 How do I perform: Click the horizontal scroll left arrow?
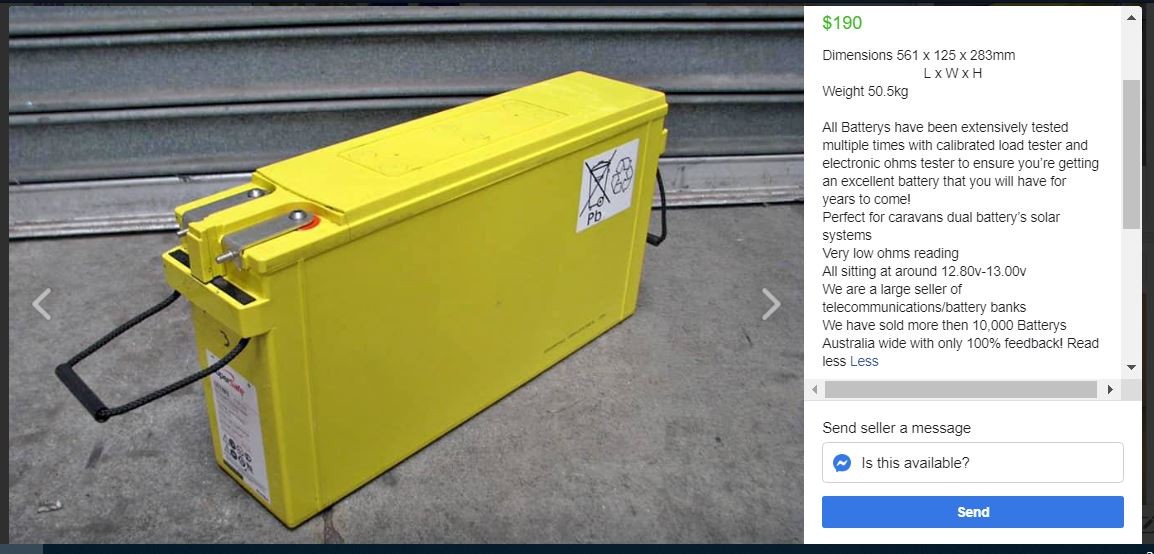(814, 389)
